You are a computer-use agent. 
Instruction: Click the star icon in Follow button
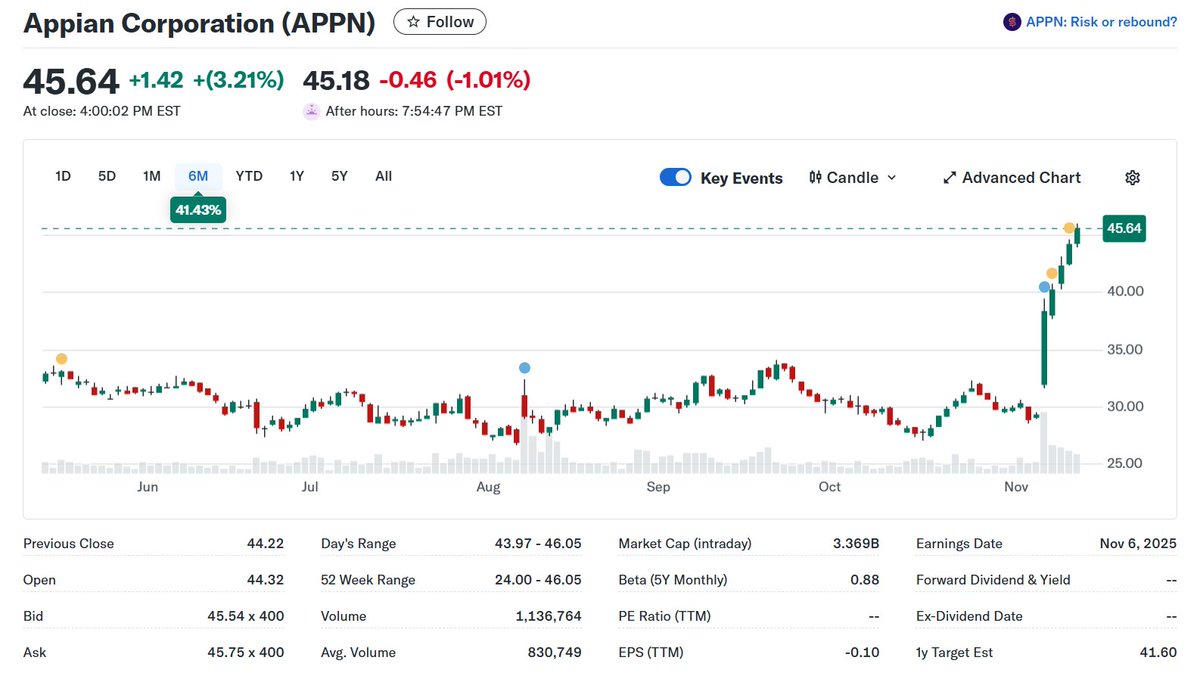[414, 21]
